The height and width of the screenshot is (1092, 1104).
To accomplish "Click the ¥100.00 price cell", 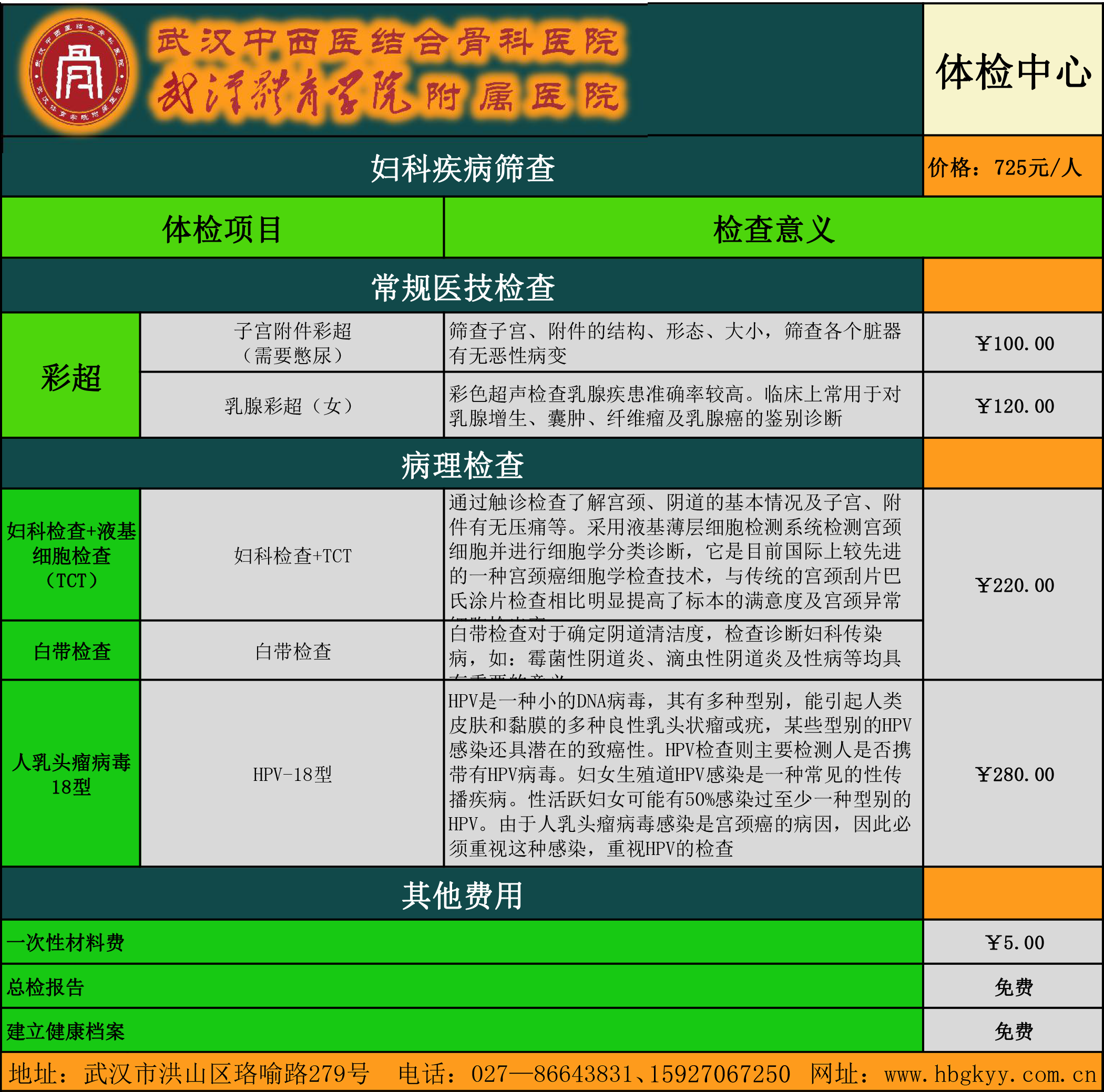I will (1013, 343).
